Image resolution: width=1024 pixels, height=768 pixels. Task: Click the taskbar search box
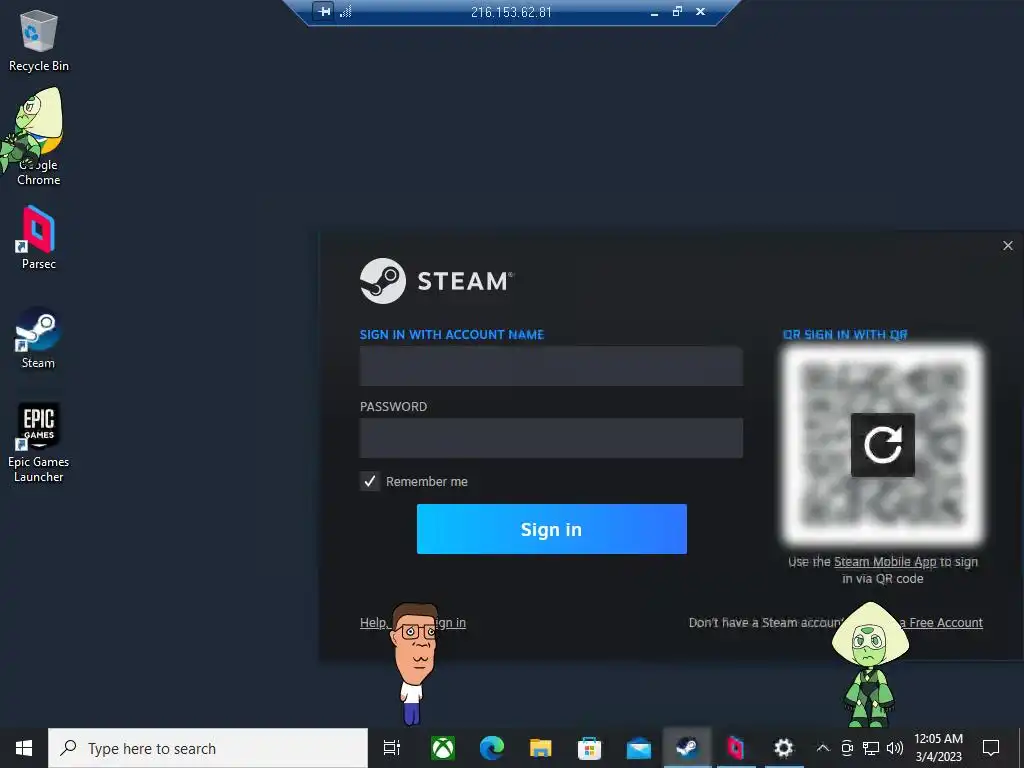[x=208, y=748]
